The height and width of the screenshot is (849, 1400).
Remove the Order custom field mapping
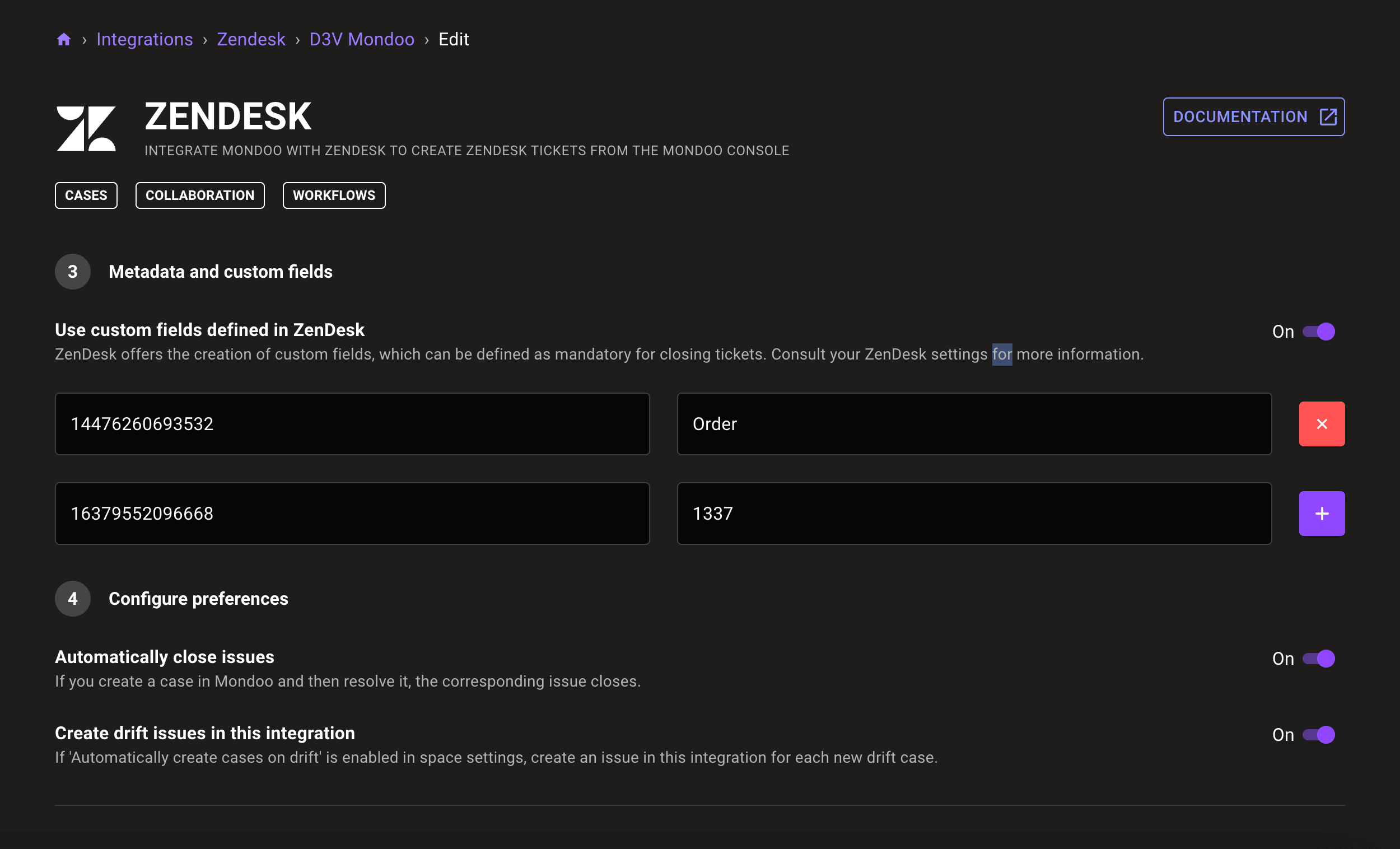1322,423
